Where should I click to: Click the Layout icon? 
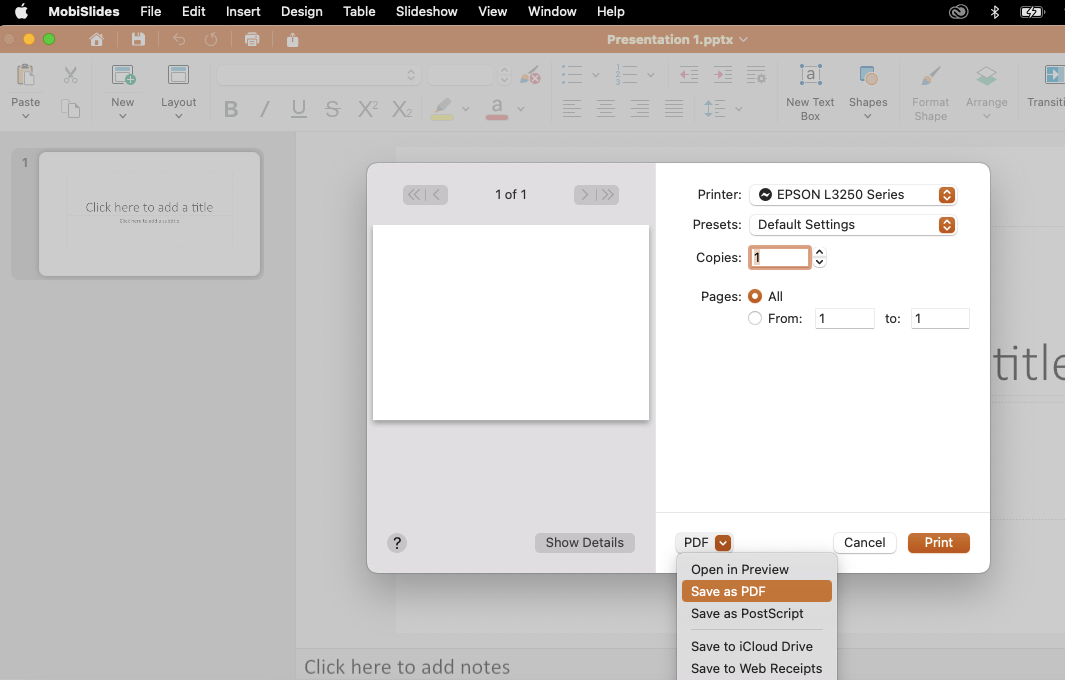coord(179,75)
